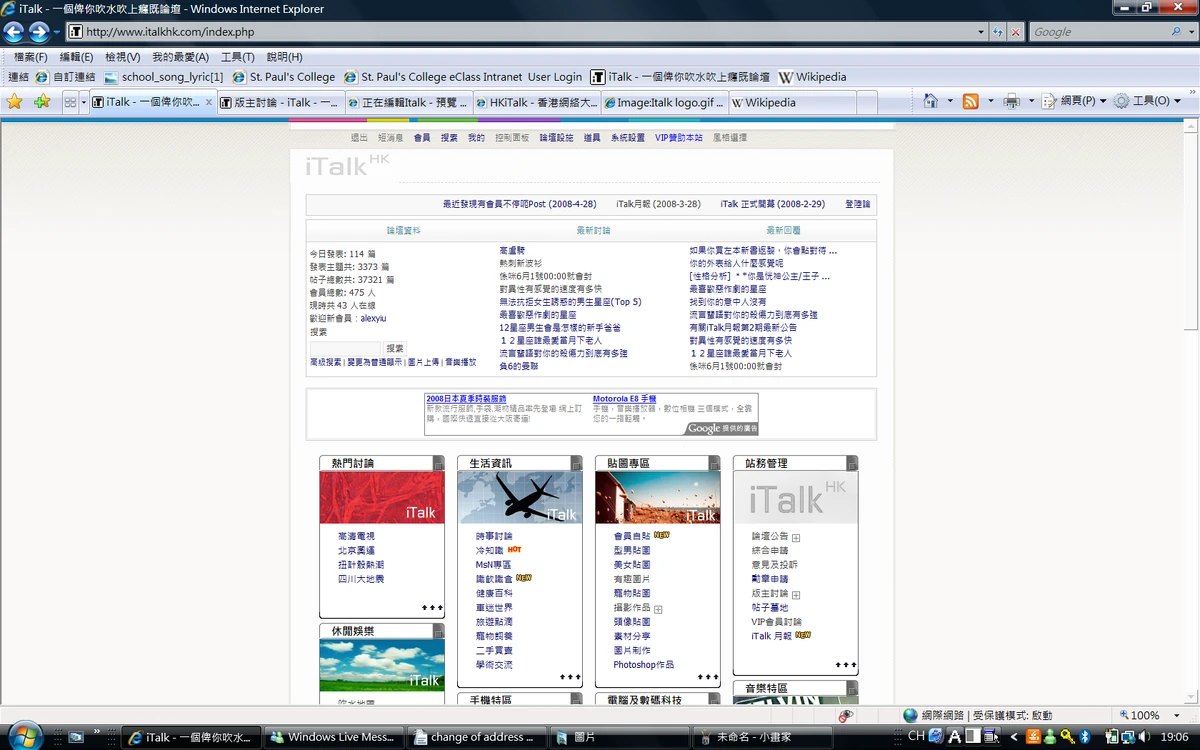
Task: Stop page loading with the red X icon
Action: point(1015,31)
